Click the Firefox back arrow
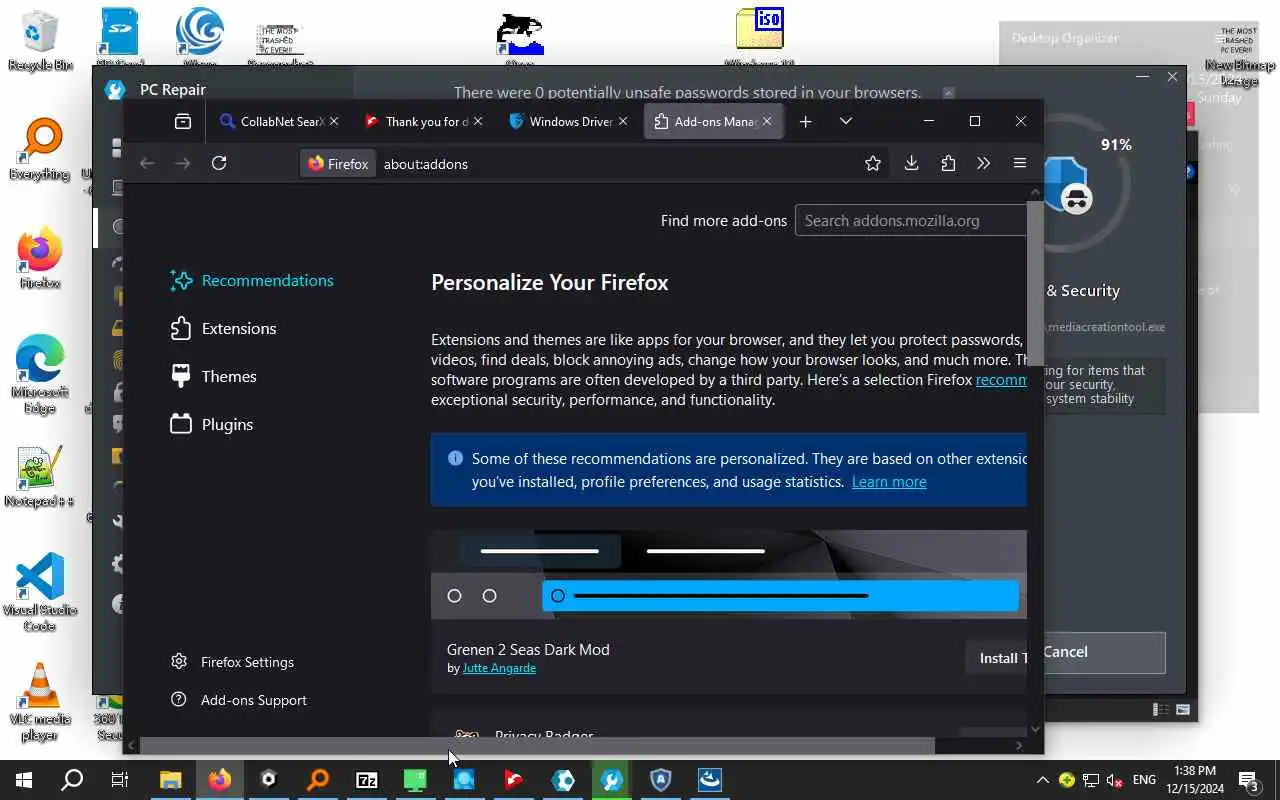This screenshot has height=800, width=1280. coord(147,164)
